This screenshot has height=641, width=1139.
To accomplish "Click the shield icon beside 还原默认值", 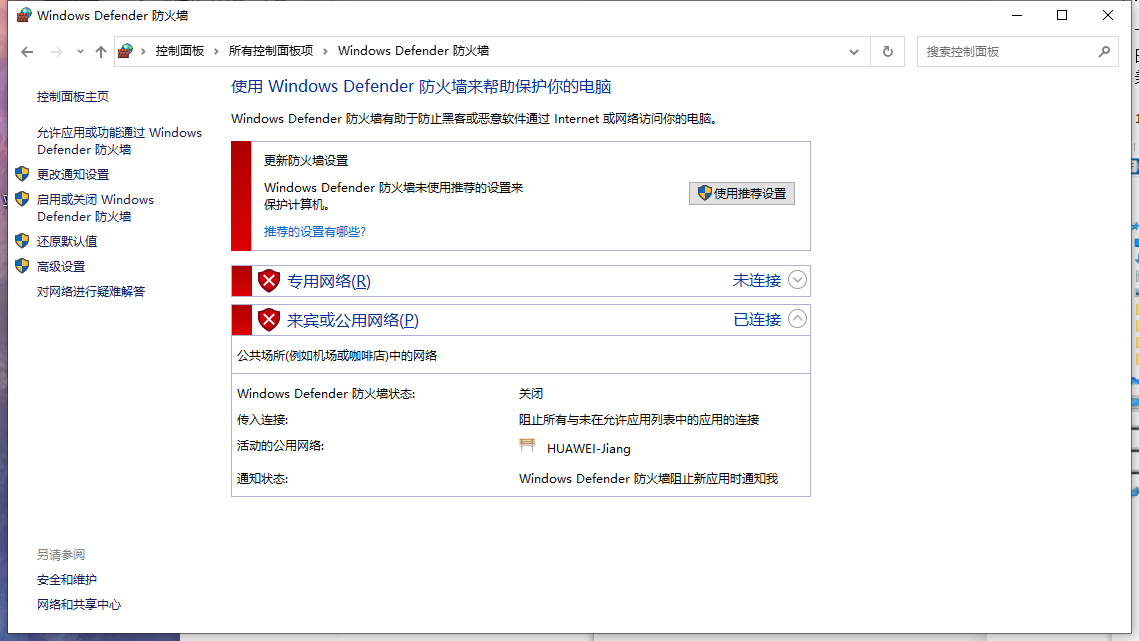I will 22,241.
